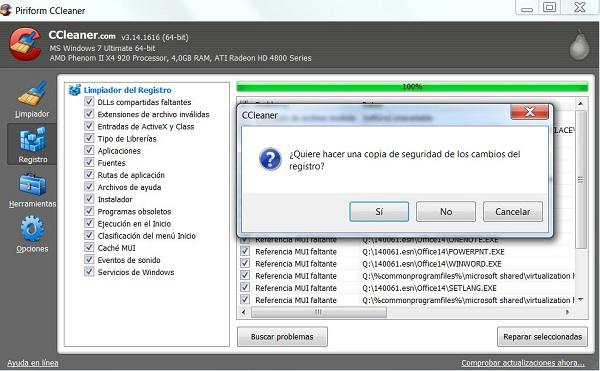Uncheck DLLs compartidas faltantes
Viewport: 600px width, 371px height.
[x=89, y=102]
